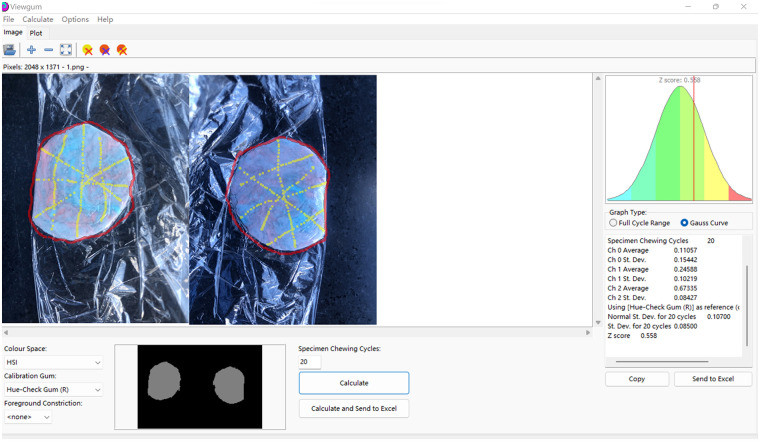Viewport: 760px width, 441px height.
Task: Click the fit-to-window icon
Action: [66, 49]
